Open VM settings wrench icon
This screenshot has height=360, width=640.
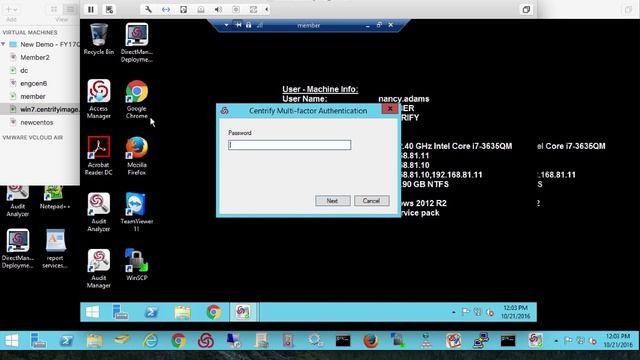click(x=148, y=9)
